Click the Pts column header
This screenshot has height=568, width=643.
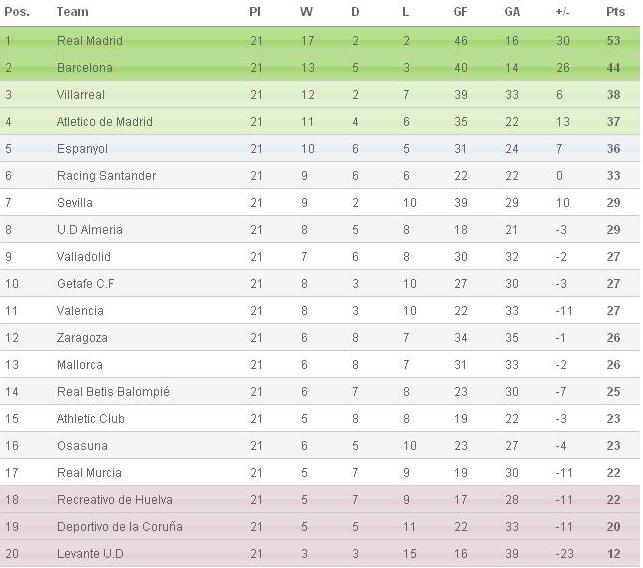click(x=615, y=11)
